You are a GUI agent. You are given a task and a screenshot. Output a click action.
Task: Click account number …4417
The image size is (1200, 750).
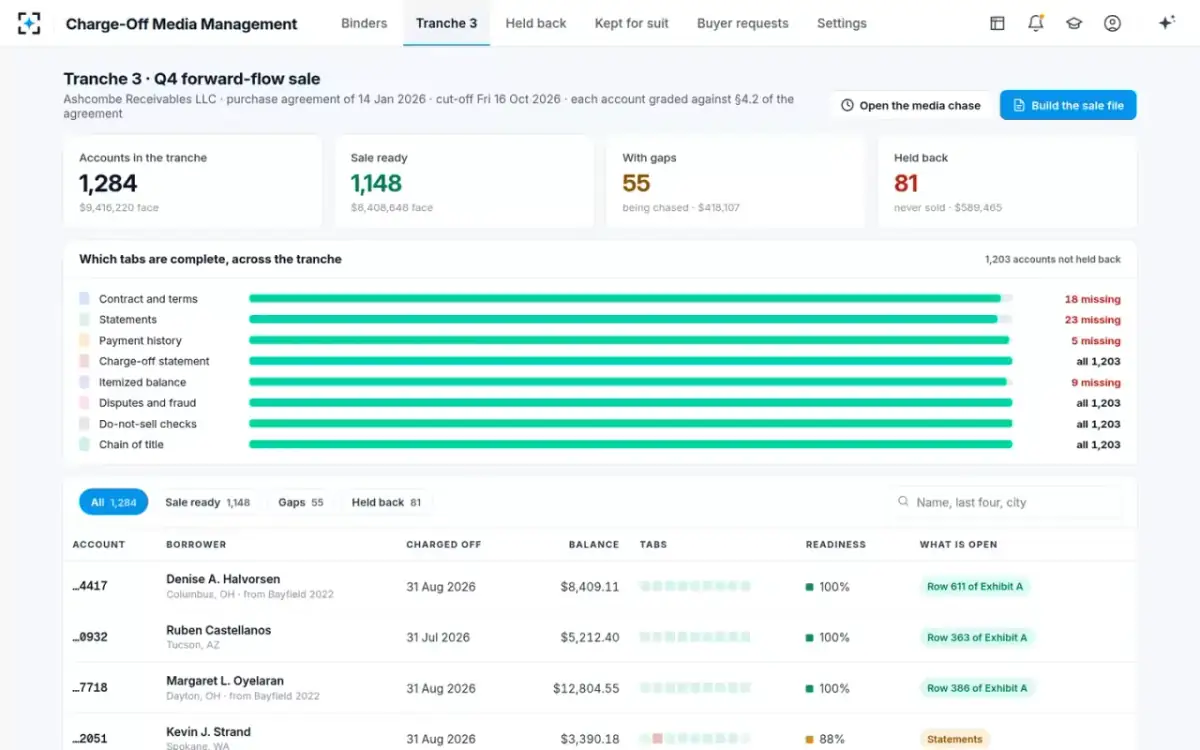tap(90, 587)
